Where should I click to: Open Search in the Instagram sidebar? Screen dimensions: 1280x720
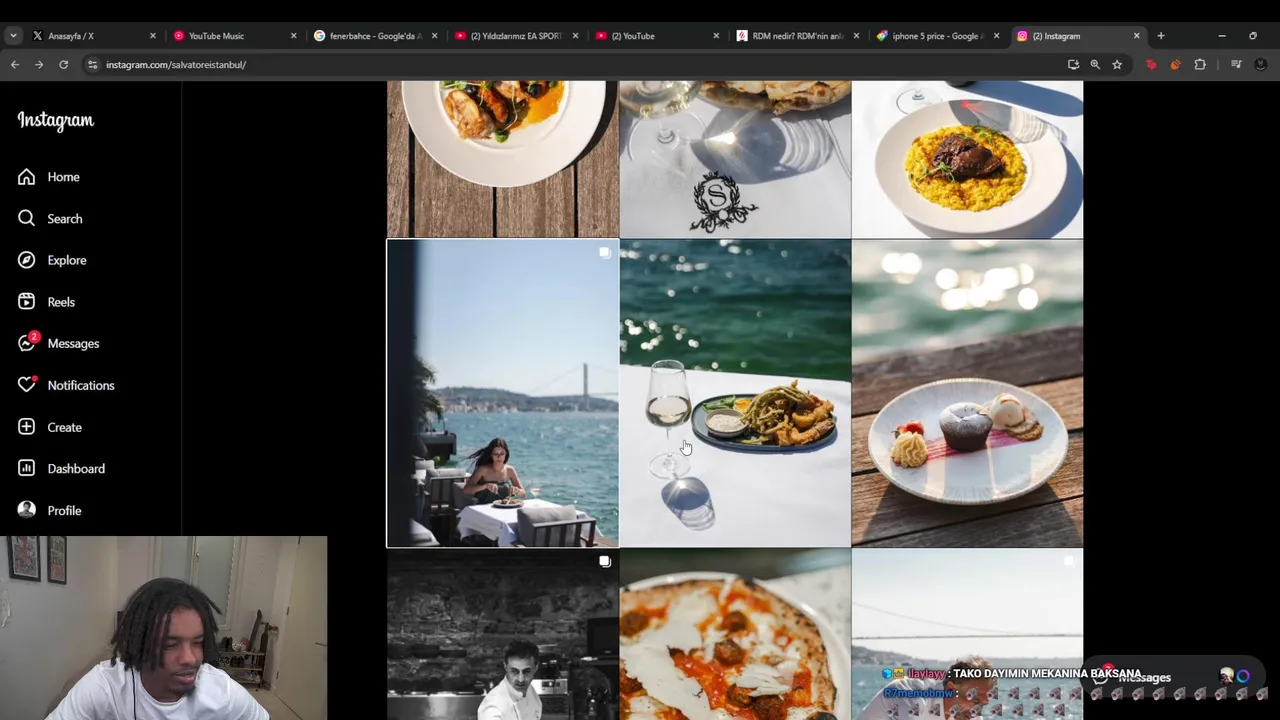click(50, 219)
